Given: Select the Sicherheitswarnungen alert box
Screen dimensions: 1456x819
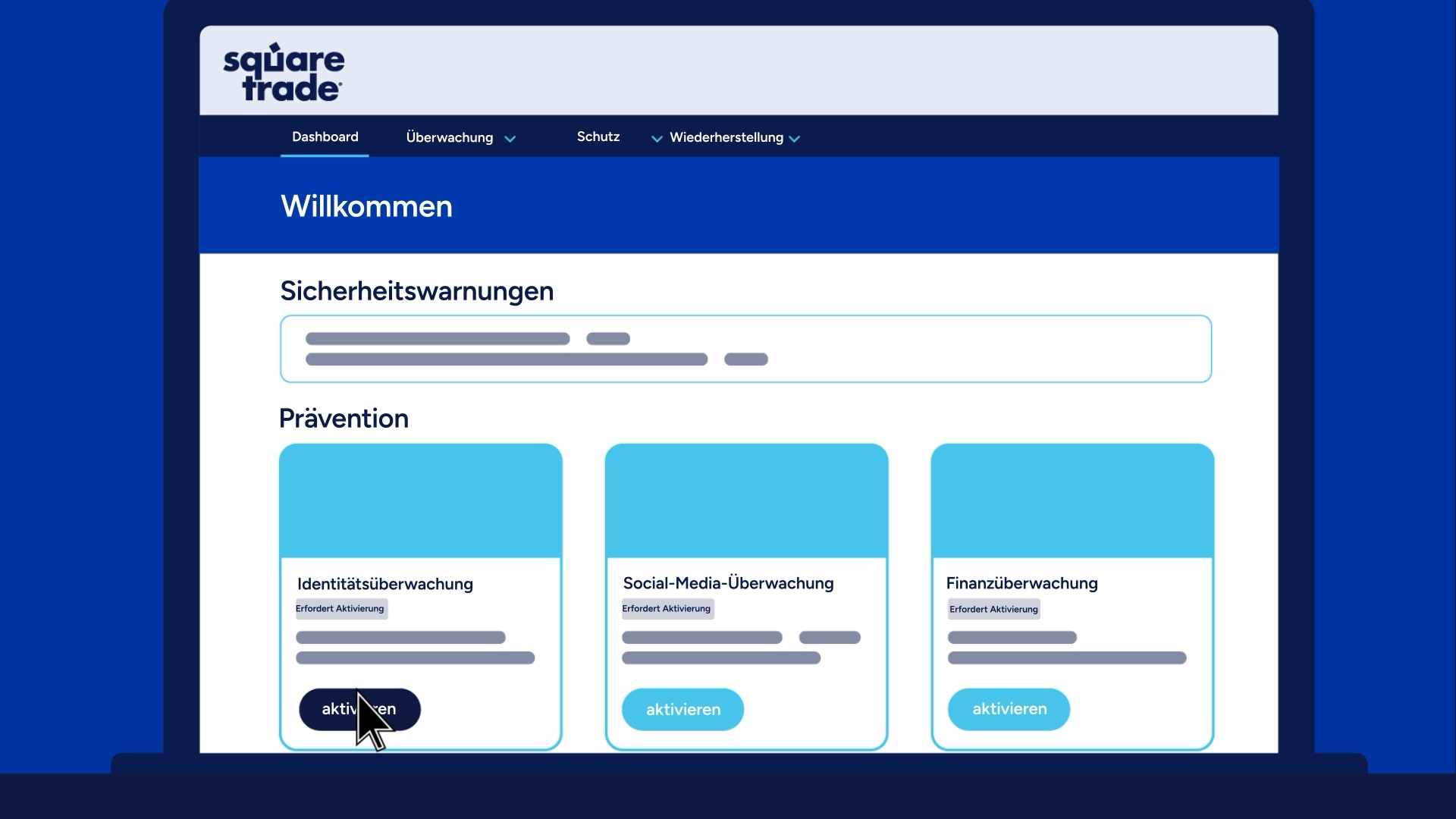Looking at the screenshot, I should tap(746, 349).
